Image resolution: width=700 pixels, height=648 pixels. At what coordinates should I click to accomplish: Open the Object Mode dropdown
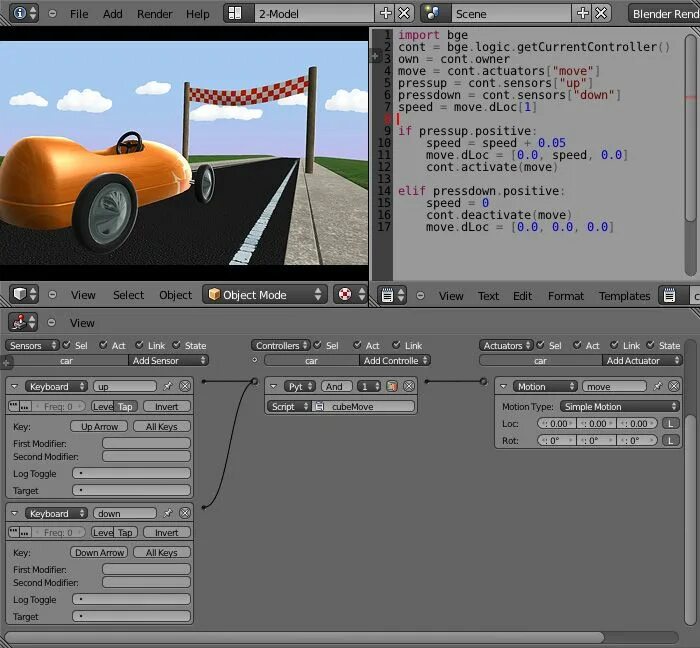coord(265,295)
